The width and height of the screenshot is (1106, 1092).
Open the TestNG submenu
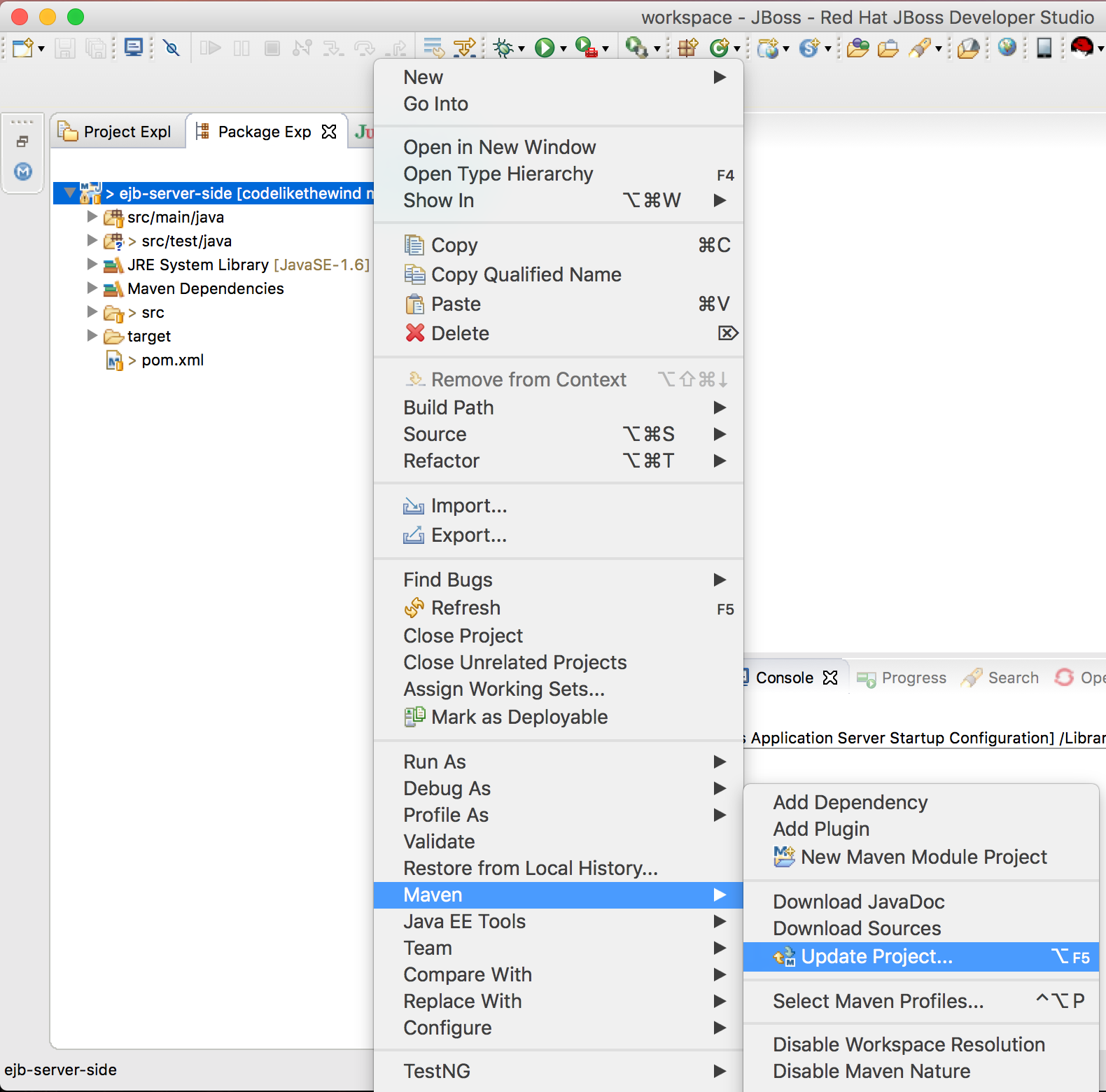tap(558, 1071)
